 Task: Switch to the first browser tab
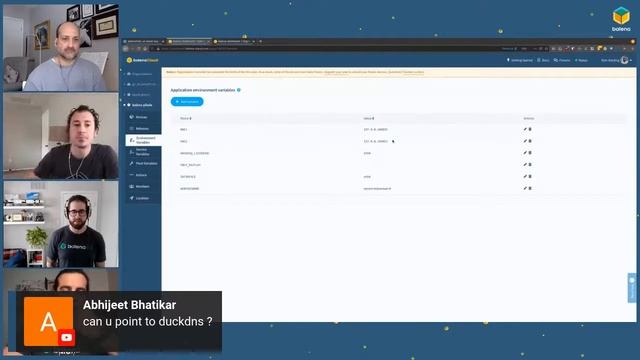143,41
